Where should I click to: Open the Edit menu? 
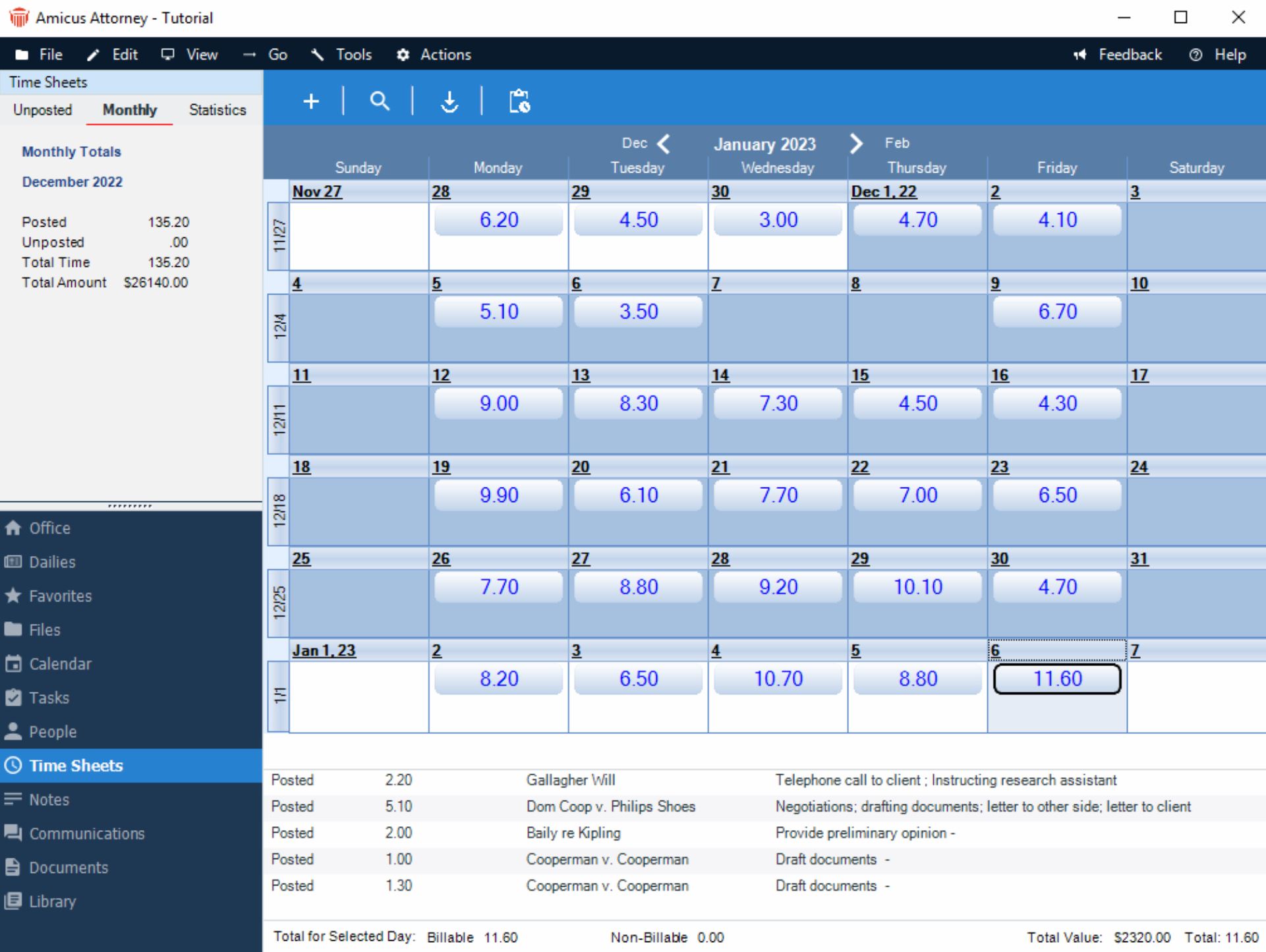(113, 55)
